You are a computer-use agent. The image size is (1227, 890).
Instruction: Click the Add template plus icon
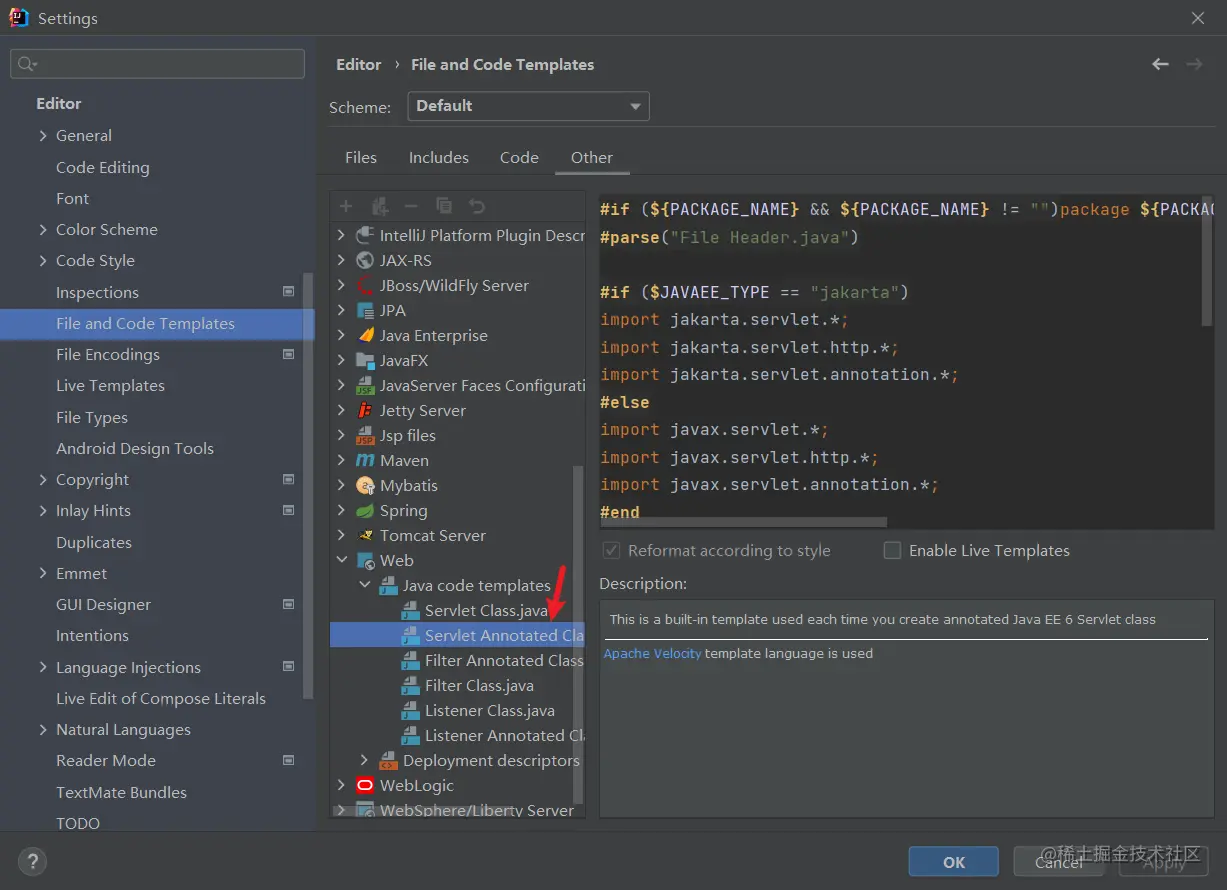pos(346,206)
